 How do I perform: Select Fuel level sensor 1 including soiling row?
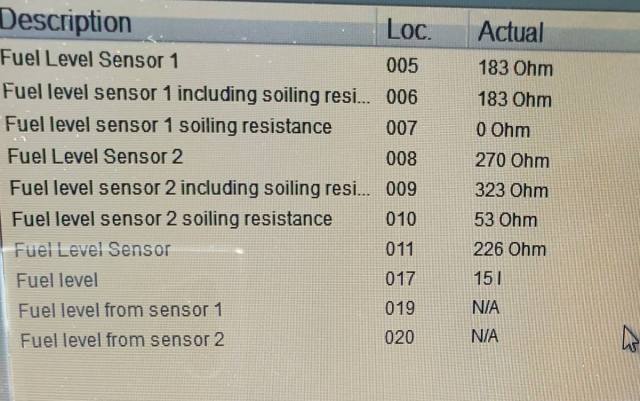[x=187, y=93]
